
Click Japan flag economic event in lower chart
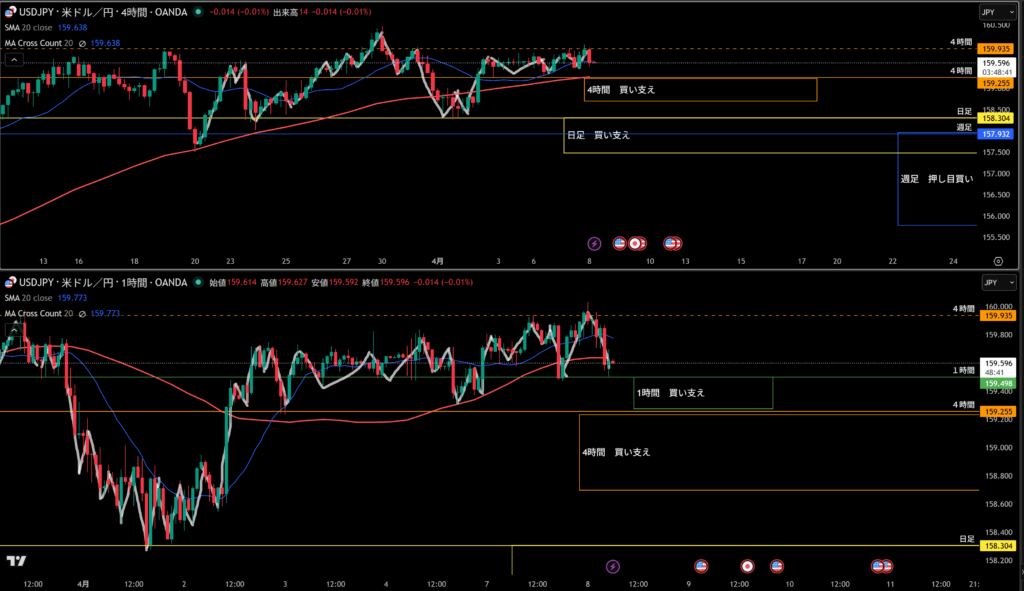746,566
